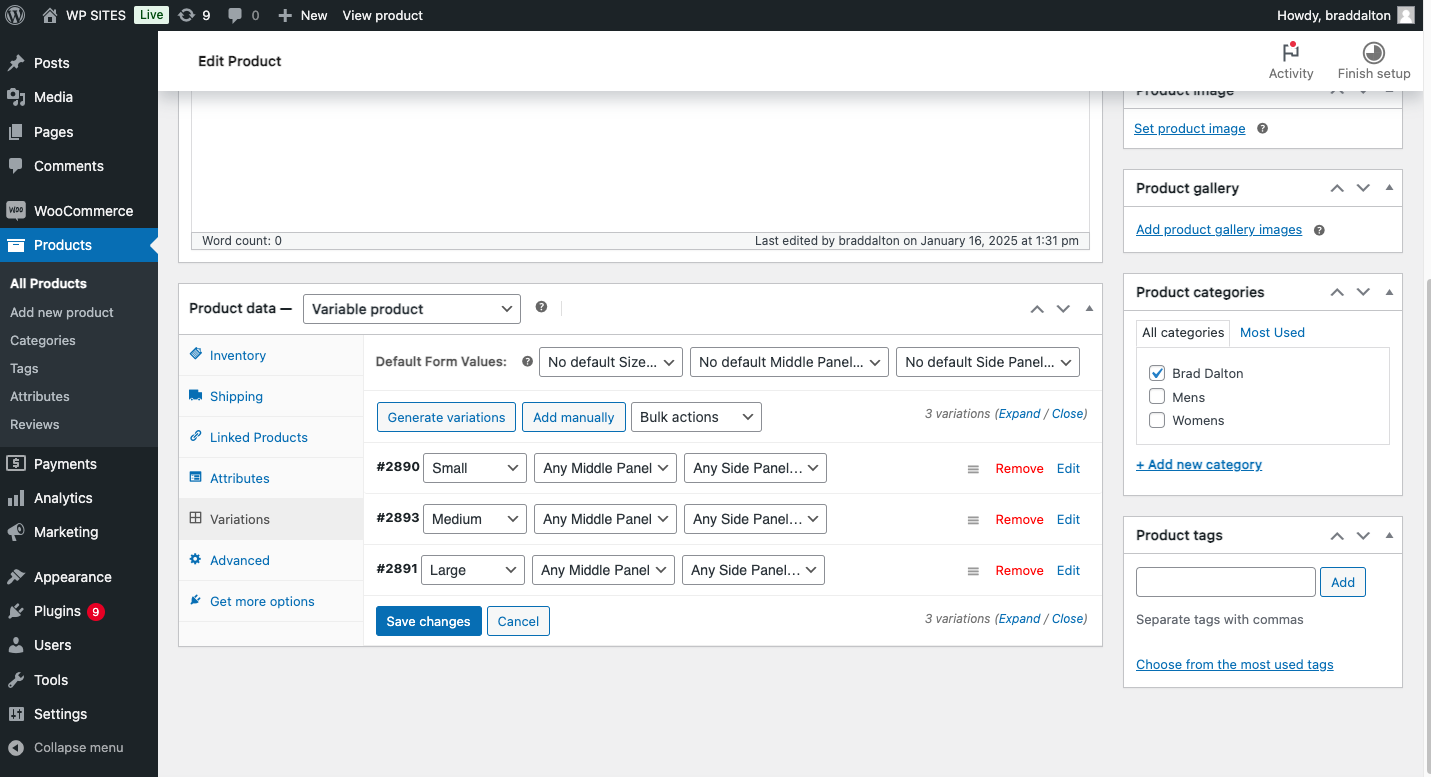Enable the Womens category checkbox
Viewport: 1431px width, 777px height.
(x=1157, y=420)
